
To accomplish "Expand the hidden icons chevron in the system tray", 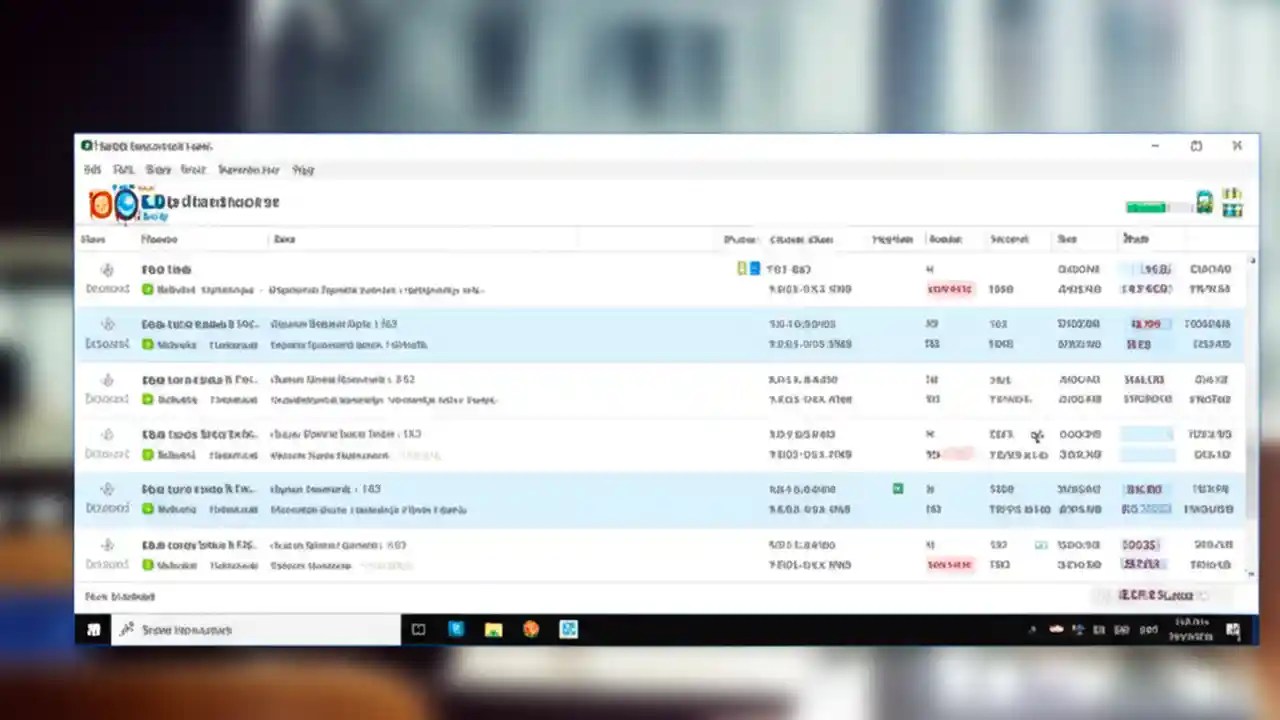I will [x=1032, y=630].
